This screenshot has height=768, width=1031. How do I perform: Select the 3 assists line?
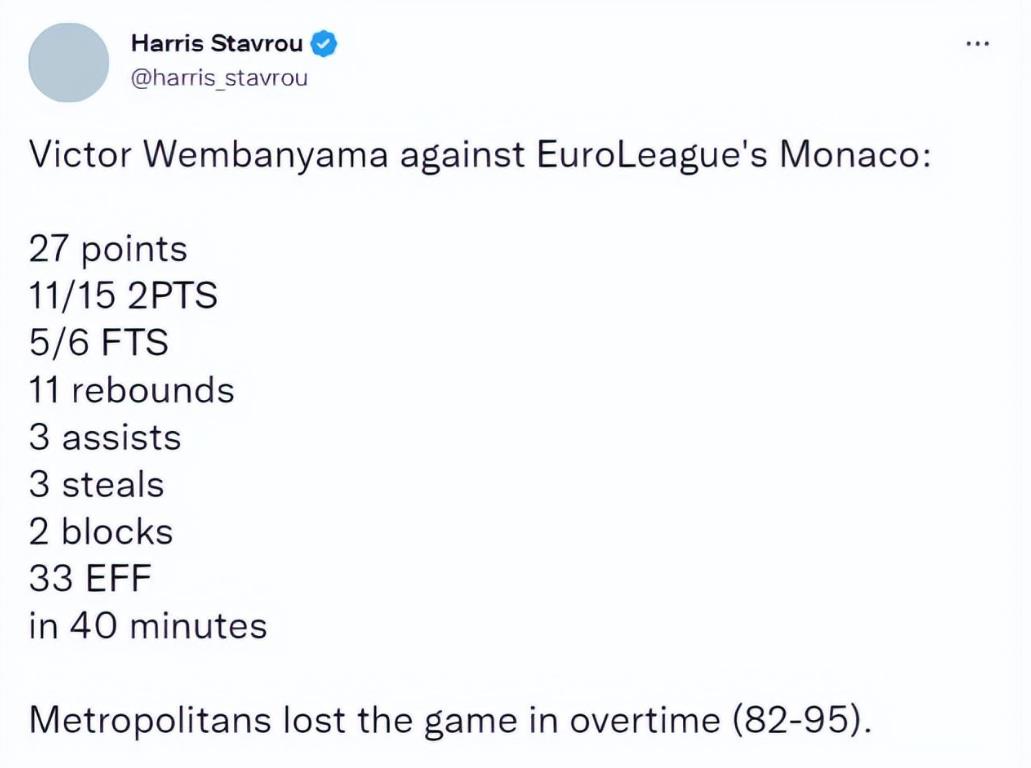105,437
